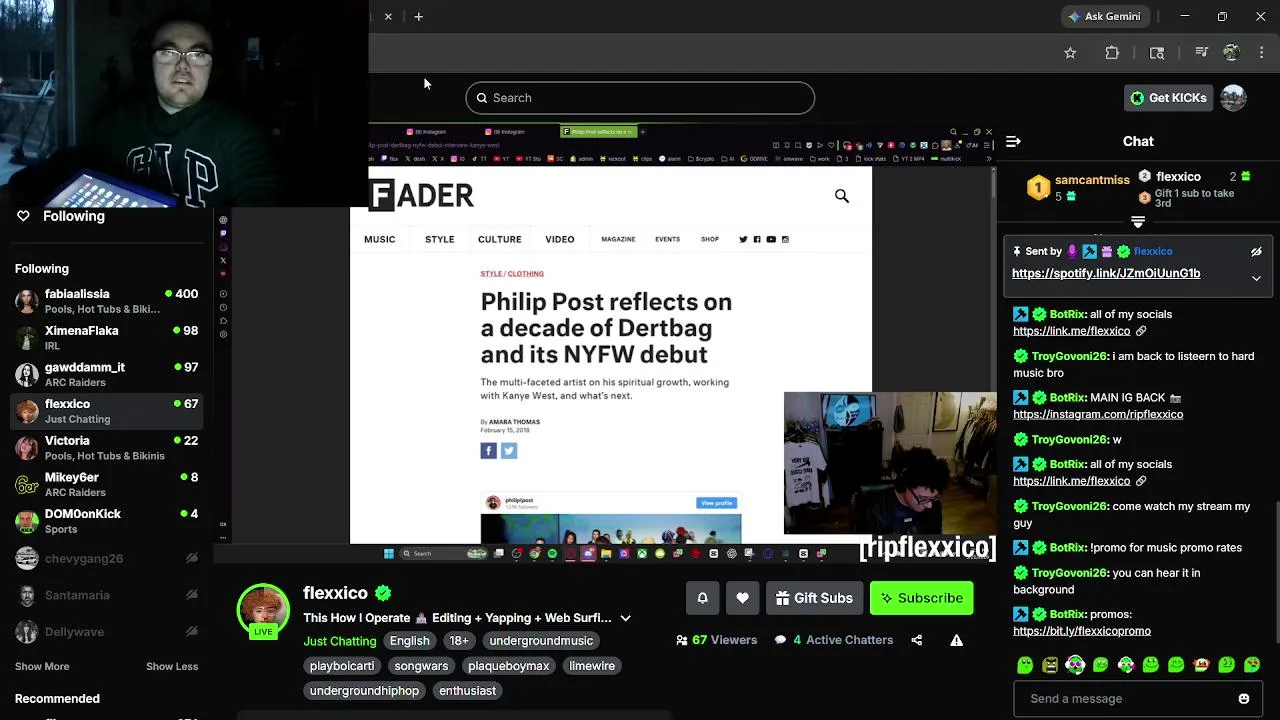Open the spotify.link pinned URL

[x=1106, y=273]
